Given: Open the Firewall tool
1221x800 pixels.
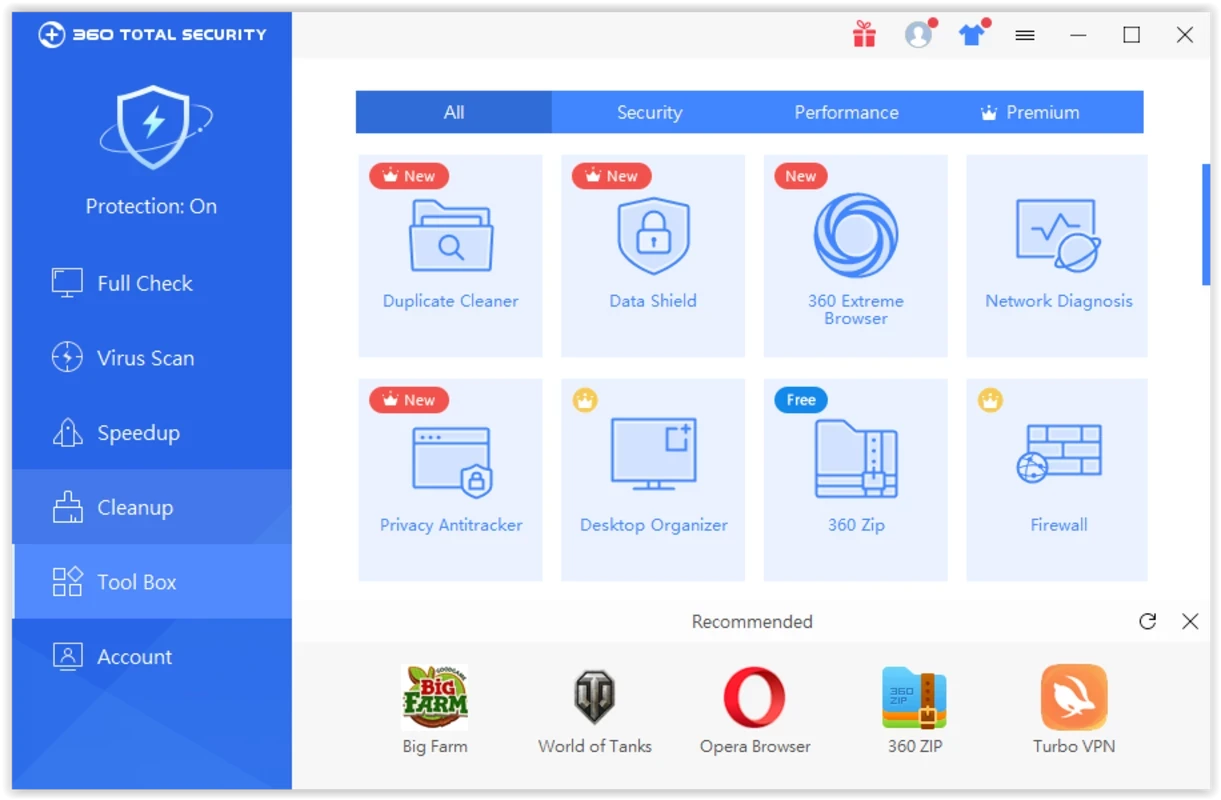Looking at the screenshot, I should [x=1057, y=480].
